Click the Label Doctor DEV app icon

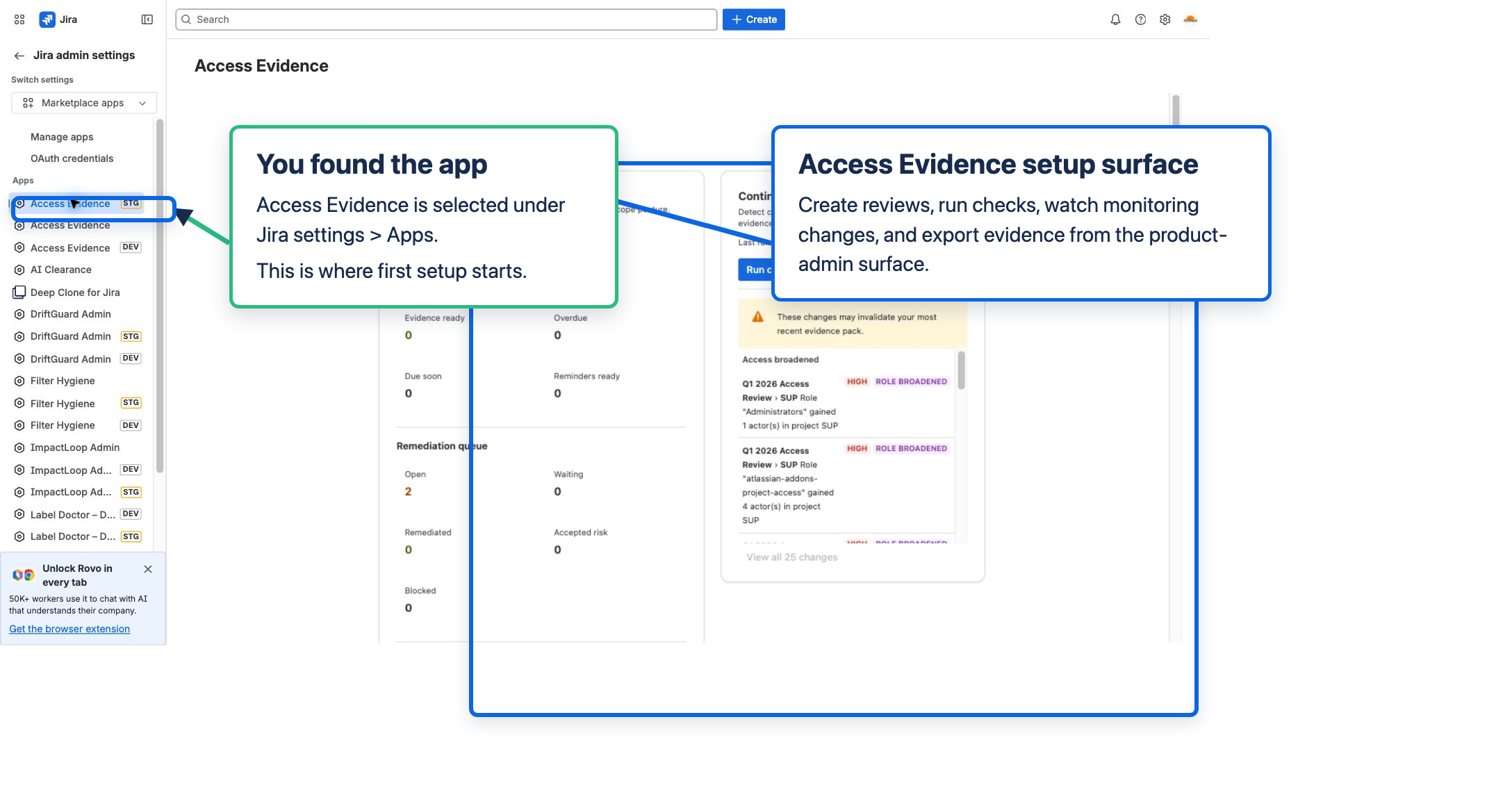[x=19, y=514]
